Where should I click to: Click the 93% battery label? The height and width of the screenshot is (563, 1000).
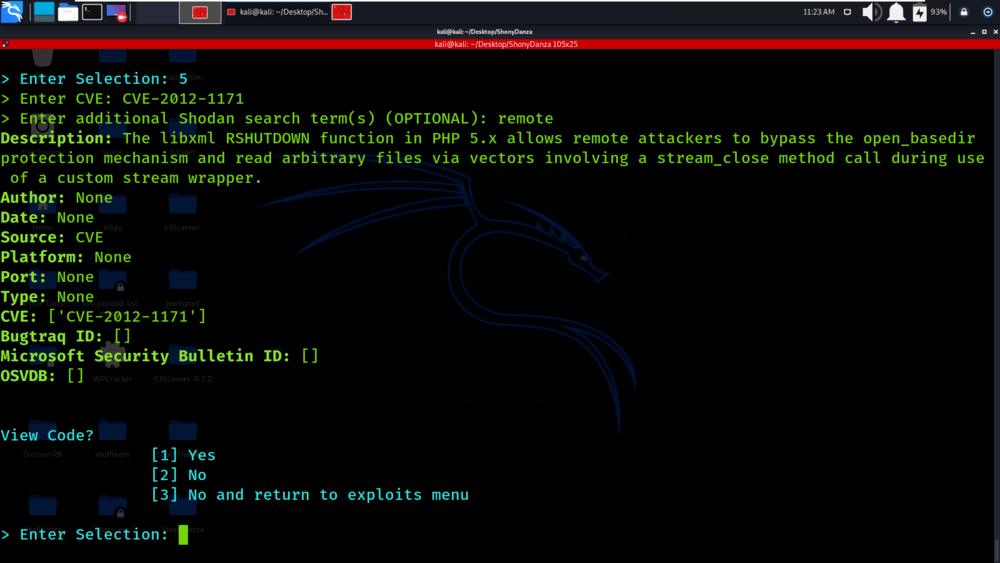938,11
